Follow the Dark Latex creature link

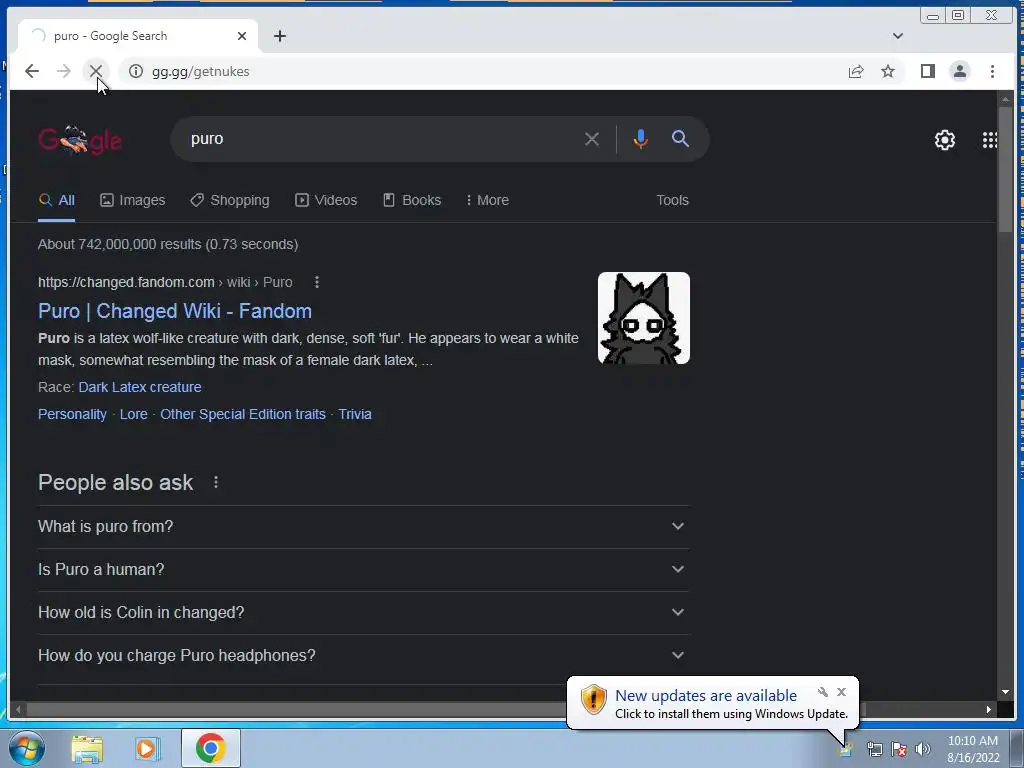[x=140, y=387]
